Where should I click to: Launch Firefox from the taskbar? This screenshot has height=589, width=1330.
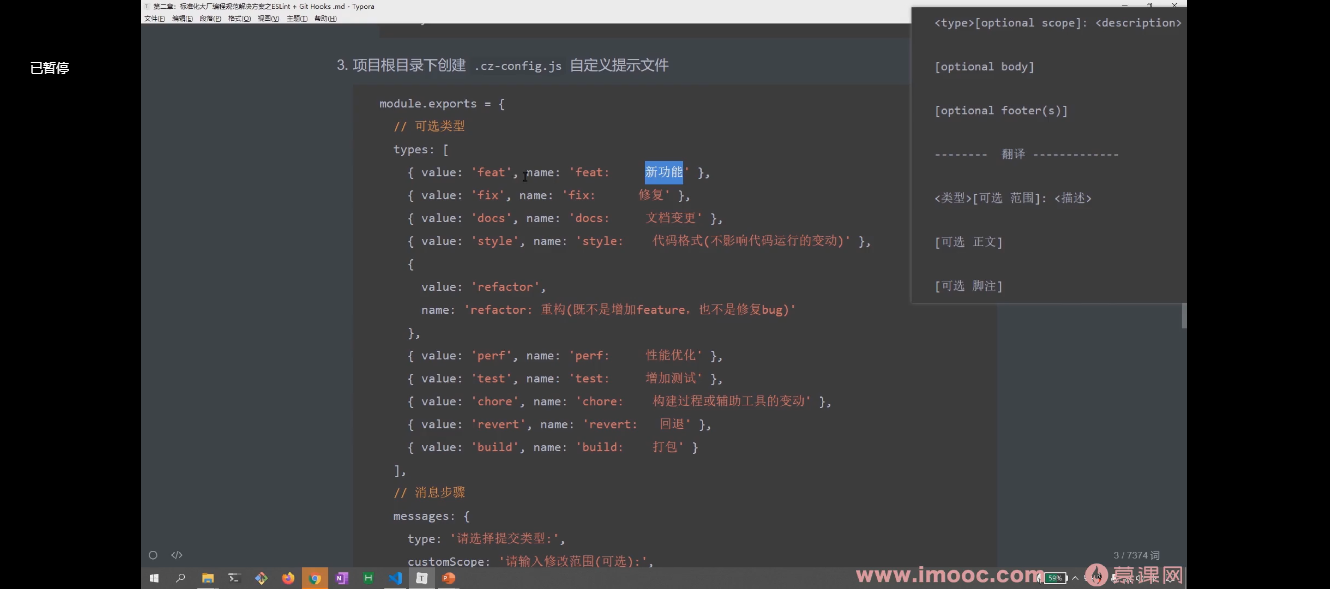tap(288, 578)
